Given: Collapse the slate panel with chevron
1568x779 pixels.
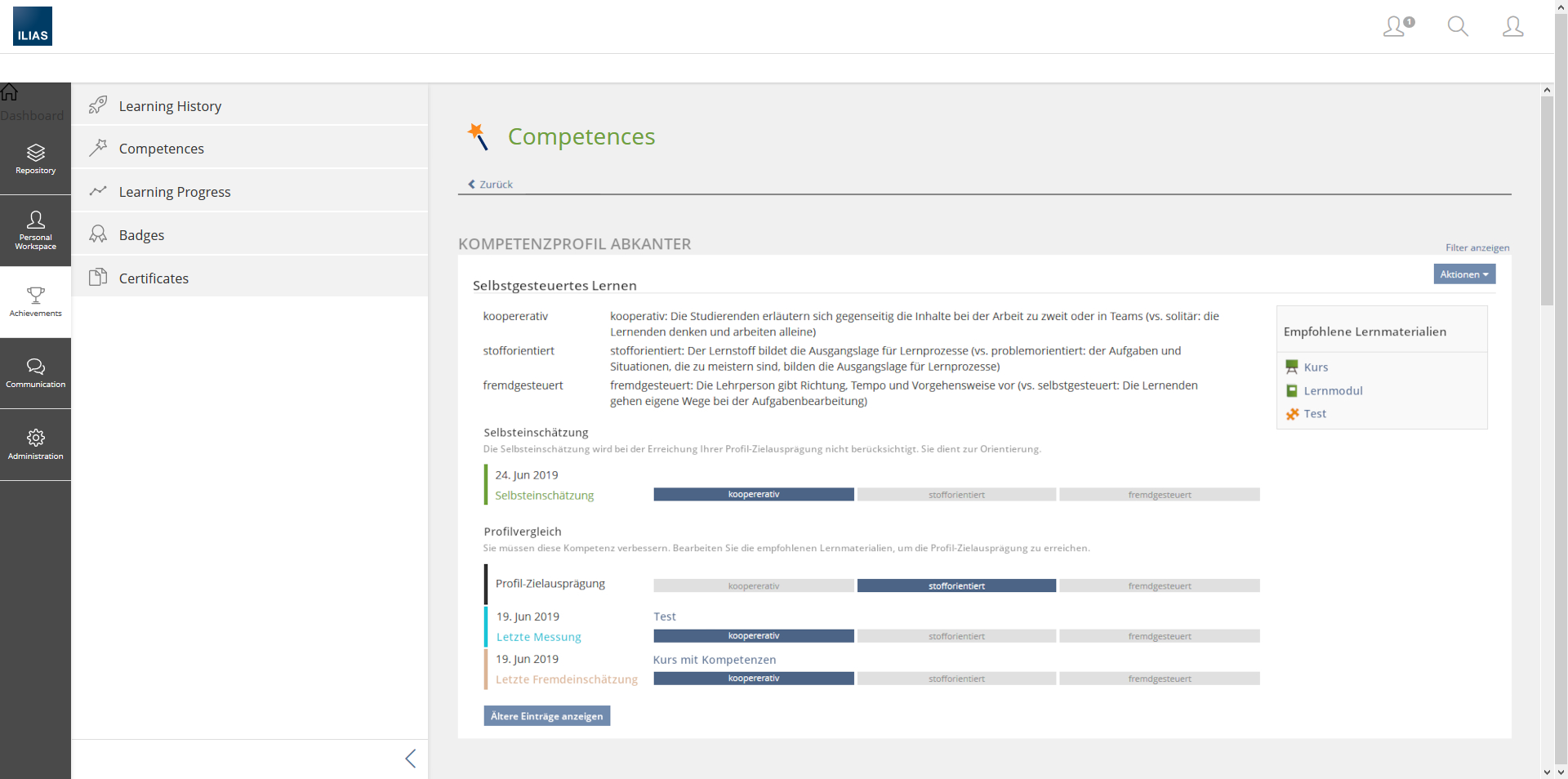Looking at the screenshot, I should pos(410,759).
